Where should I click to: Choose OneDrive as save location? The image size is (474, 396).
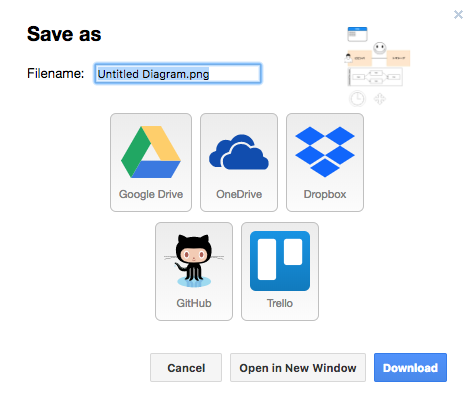point(239,162)
